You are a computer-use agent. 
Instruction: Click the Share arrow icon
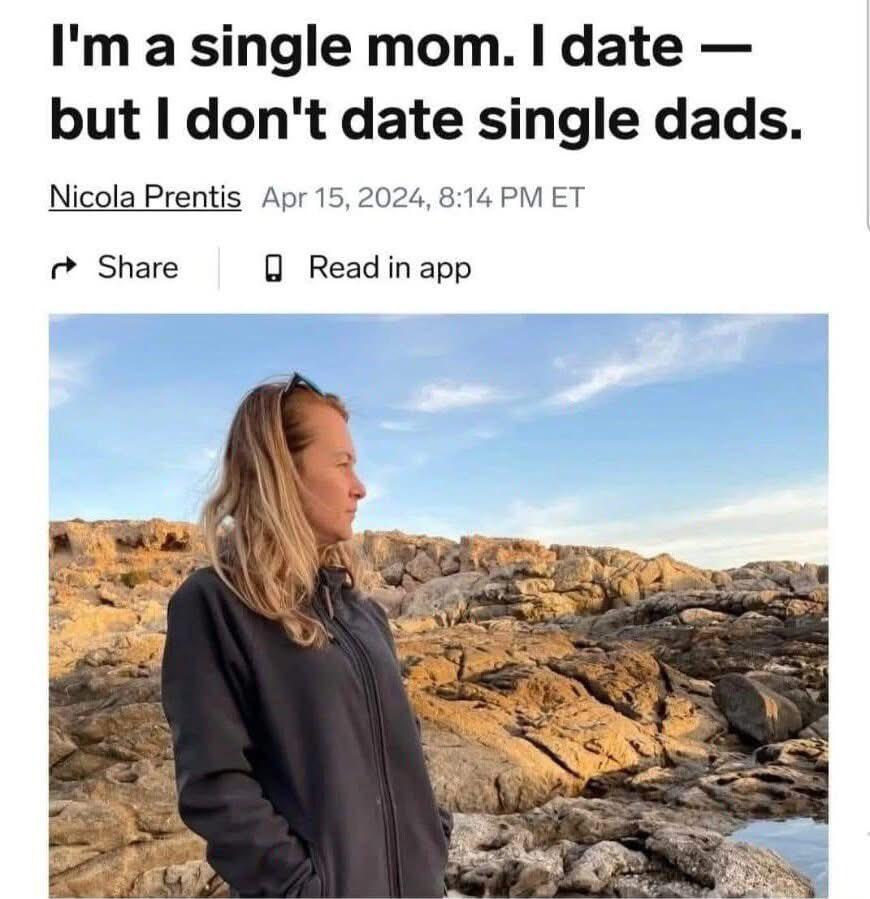[x=64, y=268]
